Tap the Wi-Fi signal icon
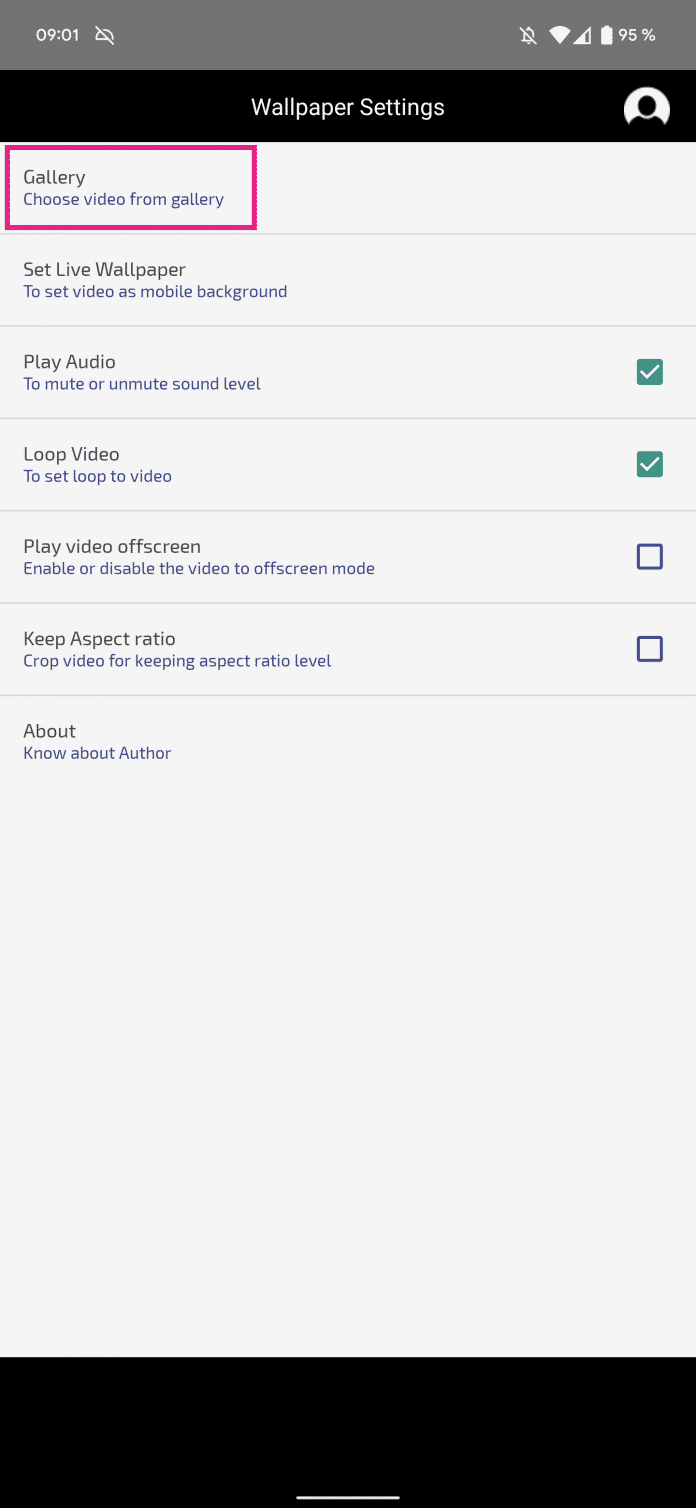Viewport: 696px width, 1508px height. (559, 36)
